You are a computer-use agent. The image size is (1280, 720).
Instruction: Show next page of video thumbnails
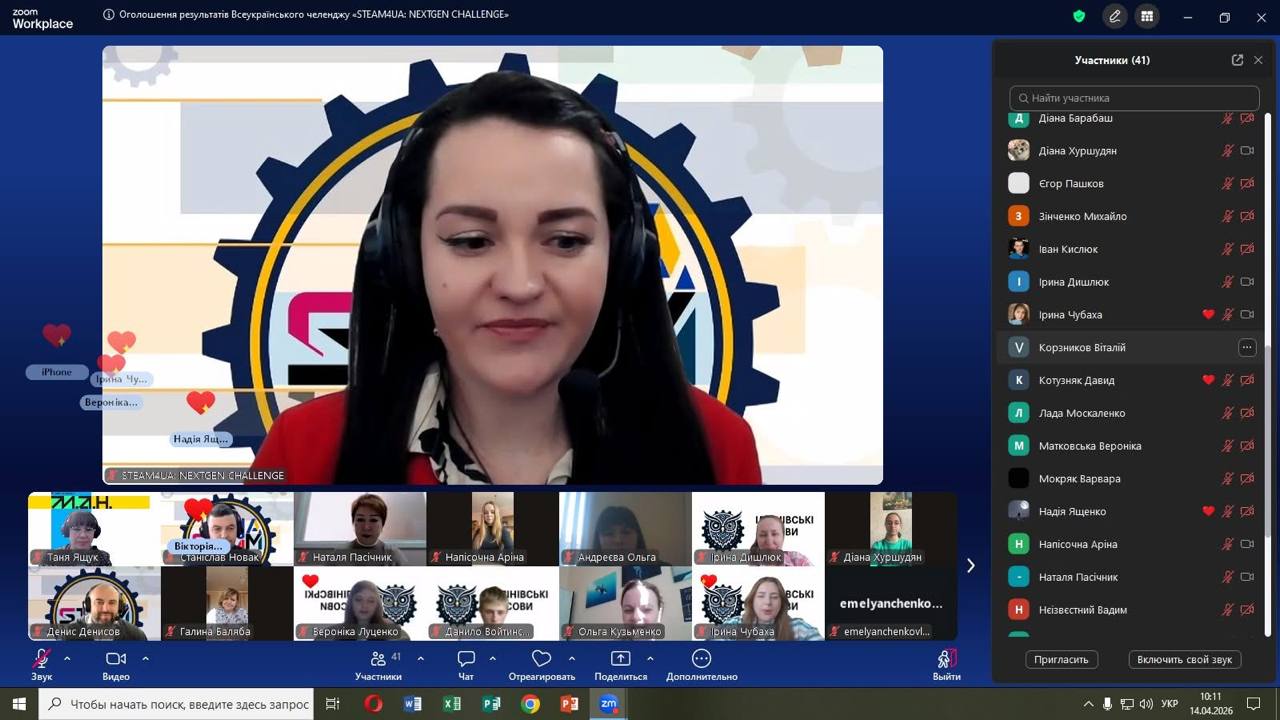970,566
